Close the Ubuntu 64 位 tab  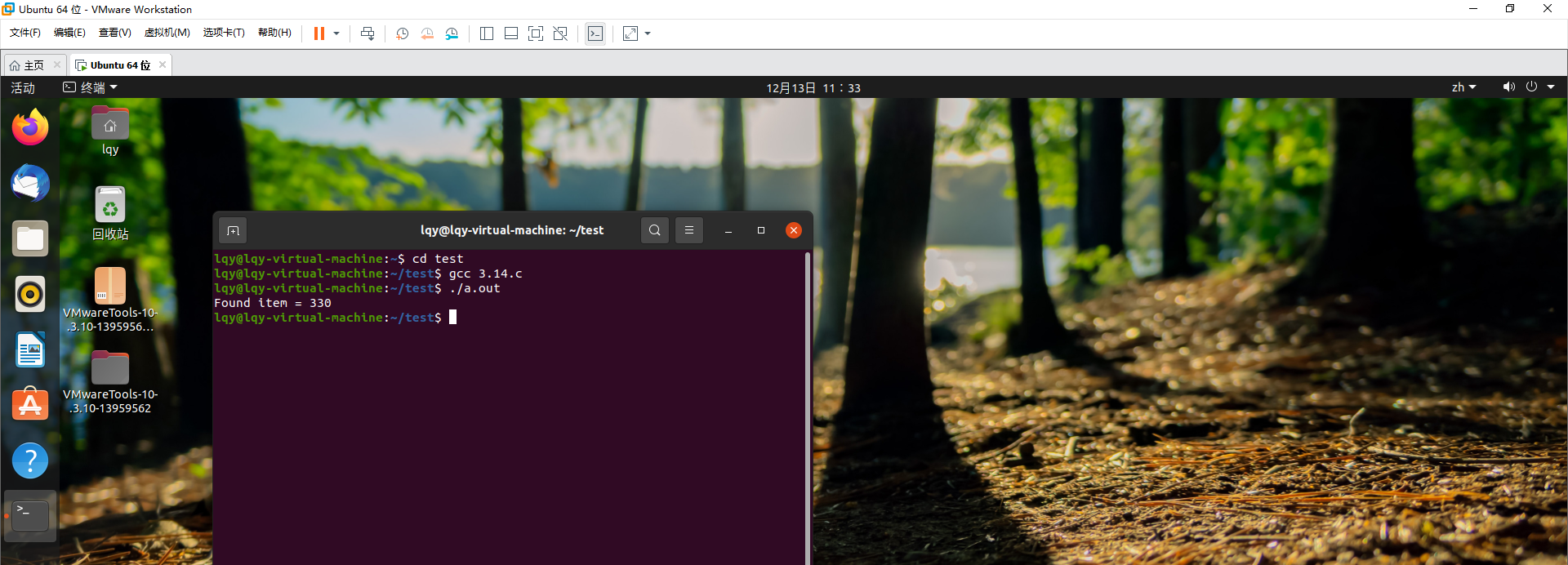click(x=163, y=65)
